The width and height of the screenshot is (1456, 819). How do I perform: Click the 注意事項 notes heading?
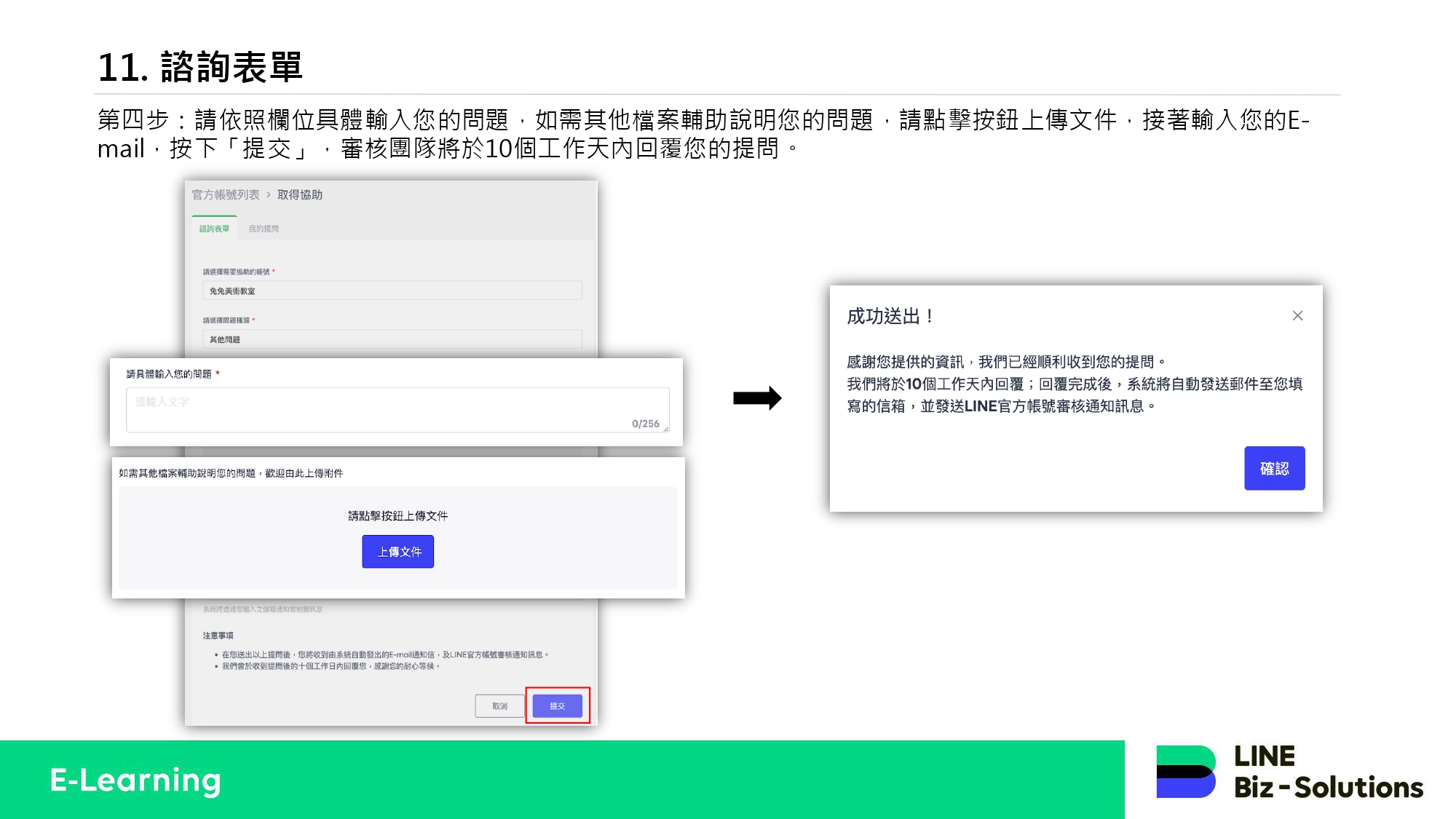coord(218,636)
